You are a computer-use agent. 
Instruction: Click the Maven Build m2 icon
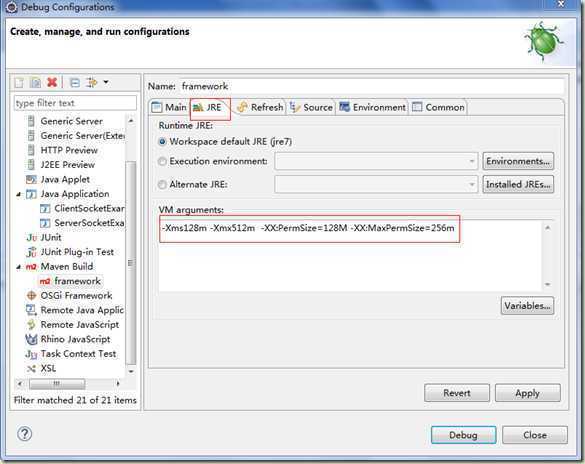coord(31,267)
